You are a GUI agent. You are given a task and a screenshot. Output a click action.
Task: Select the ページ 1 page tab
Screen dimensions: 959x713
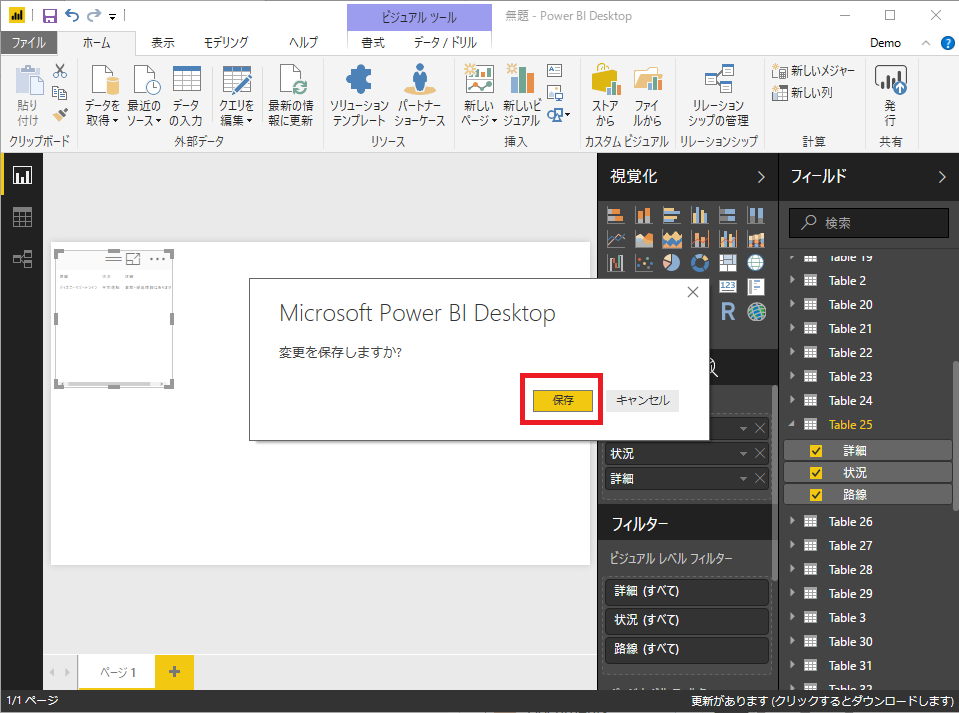(117, 672)
